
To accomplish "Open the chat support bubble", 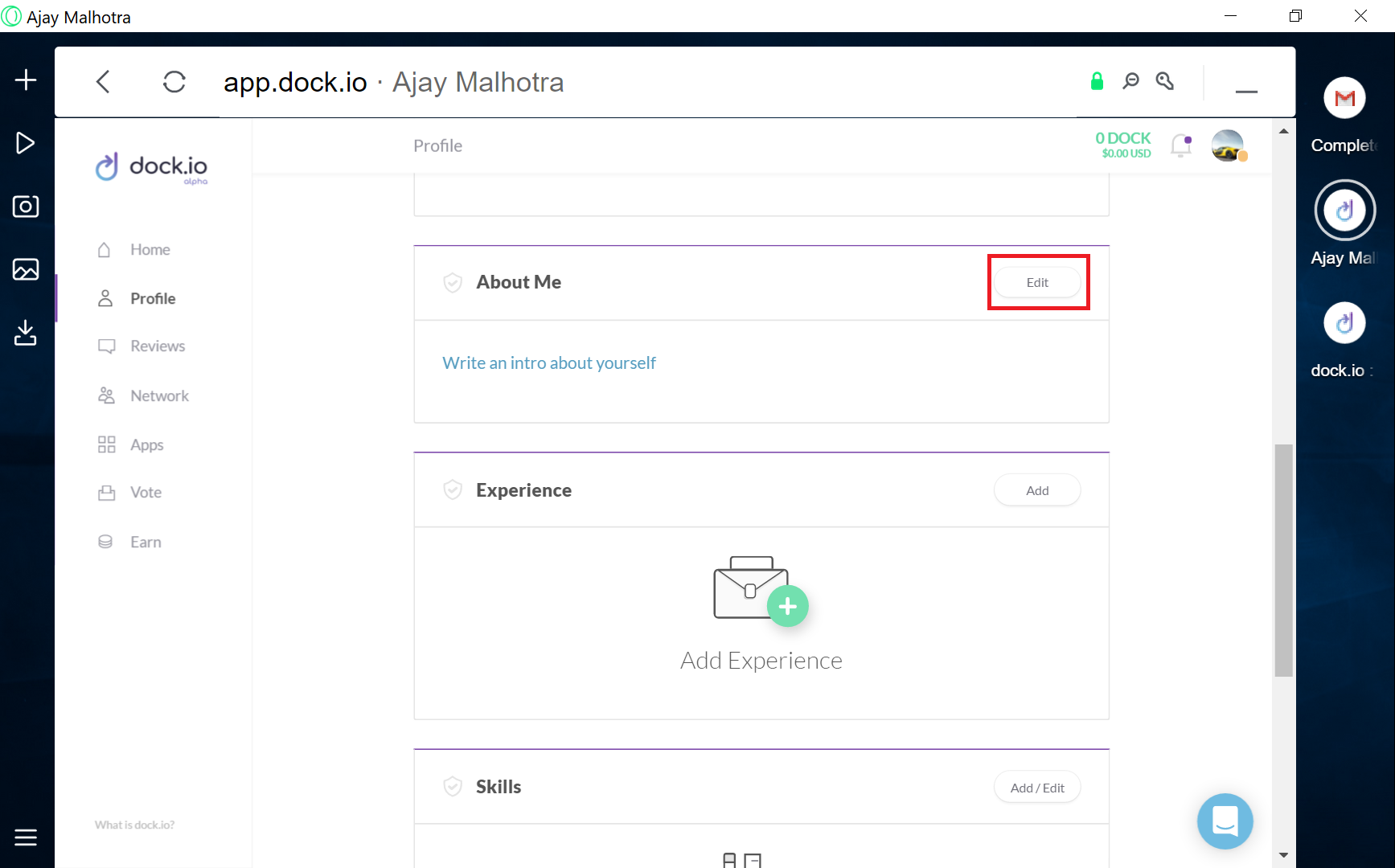I will pos(1225,821).
